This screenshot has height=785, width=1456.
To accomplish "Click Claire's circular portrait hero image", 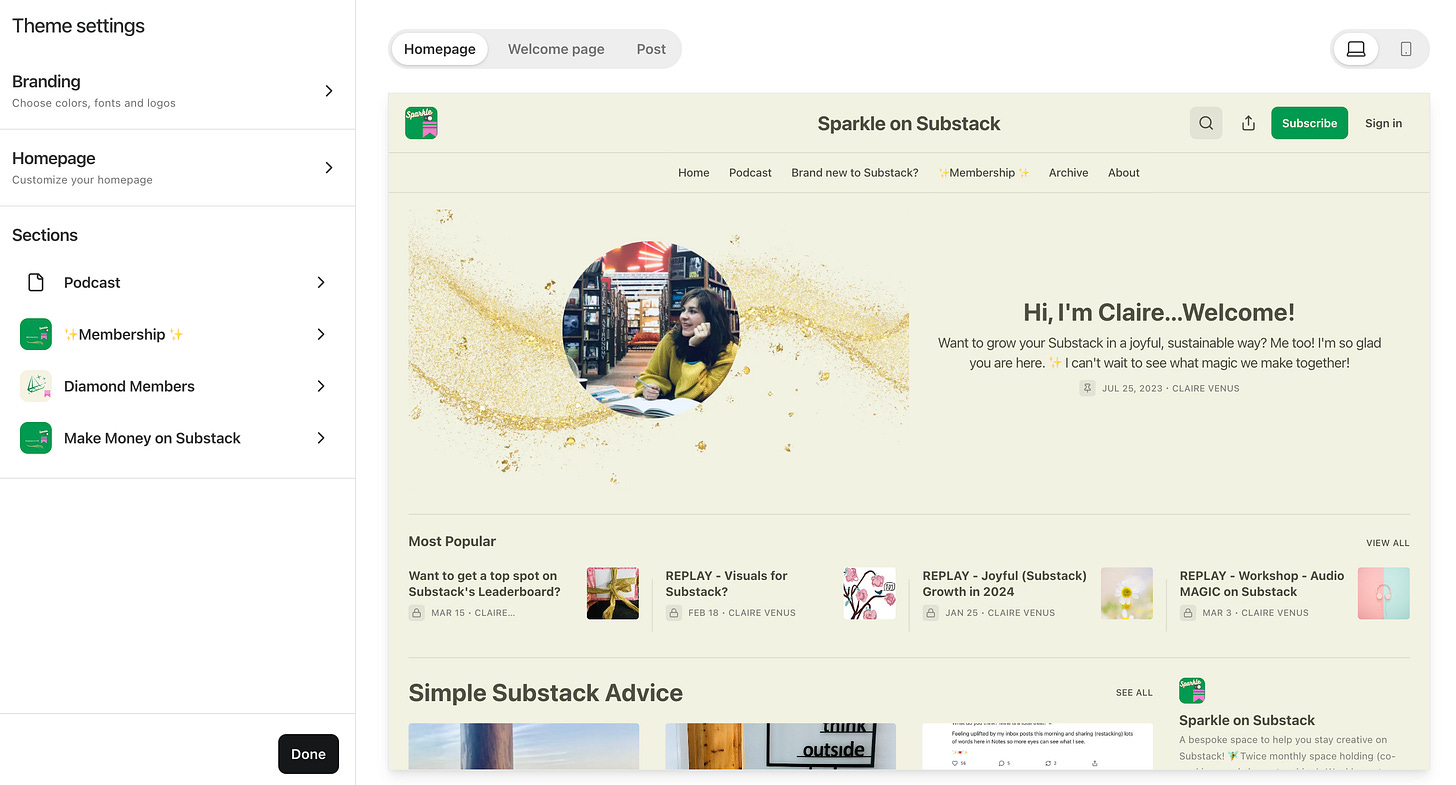I will pos(651,328).
